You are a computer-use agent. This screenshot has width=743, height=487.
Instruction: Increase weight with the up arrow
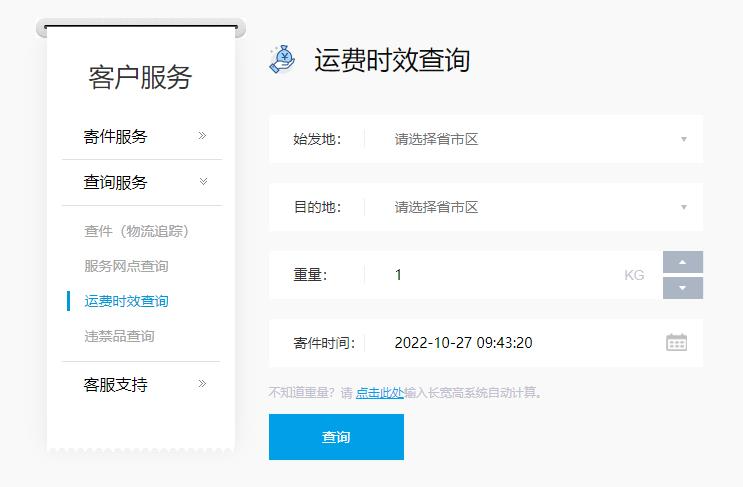pos(682,262)
